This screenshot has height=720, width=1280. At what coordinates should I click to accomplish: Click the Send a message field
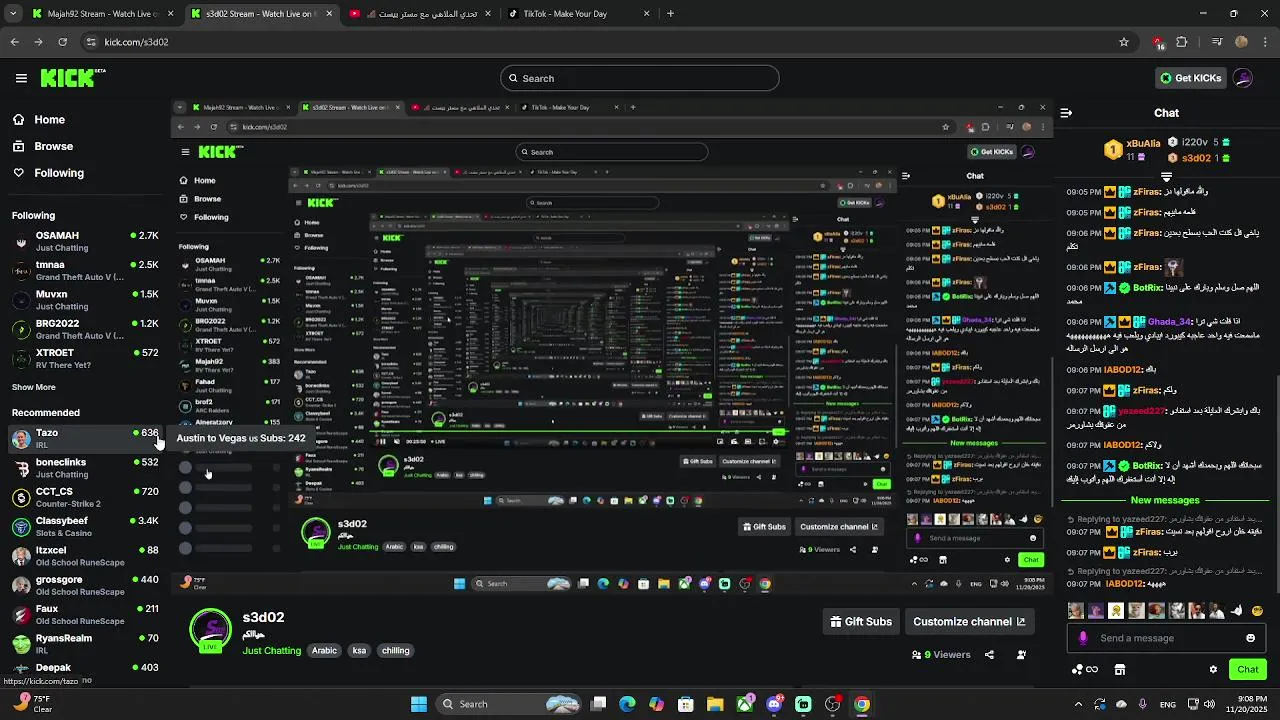pos(1166,638)
